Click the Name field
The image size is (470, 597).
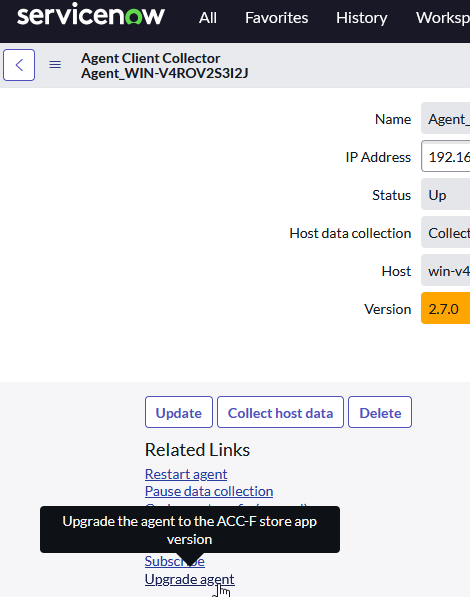(x=445, y=118)
